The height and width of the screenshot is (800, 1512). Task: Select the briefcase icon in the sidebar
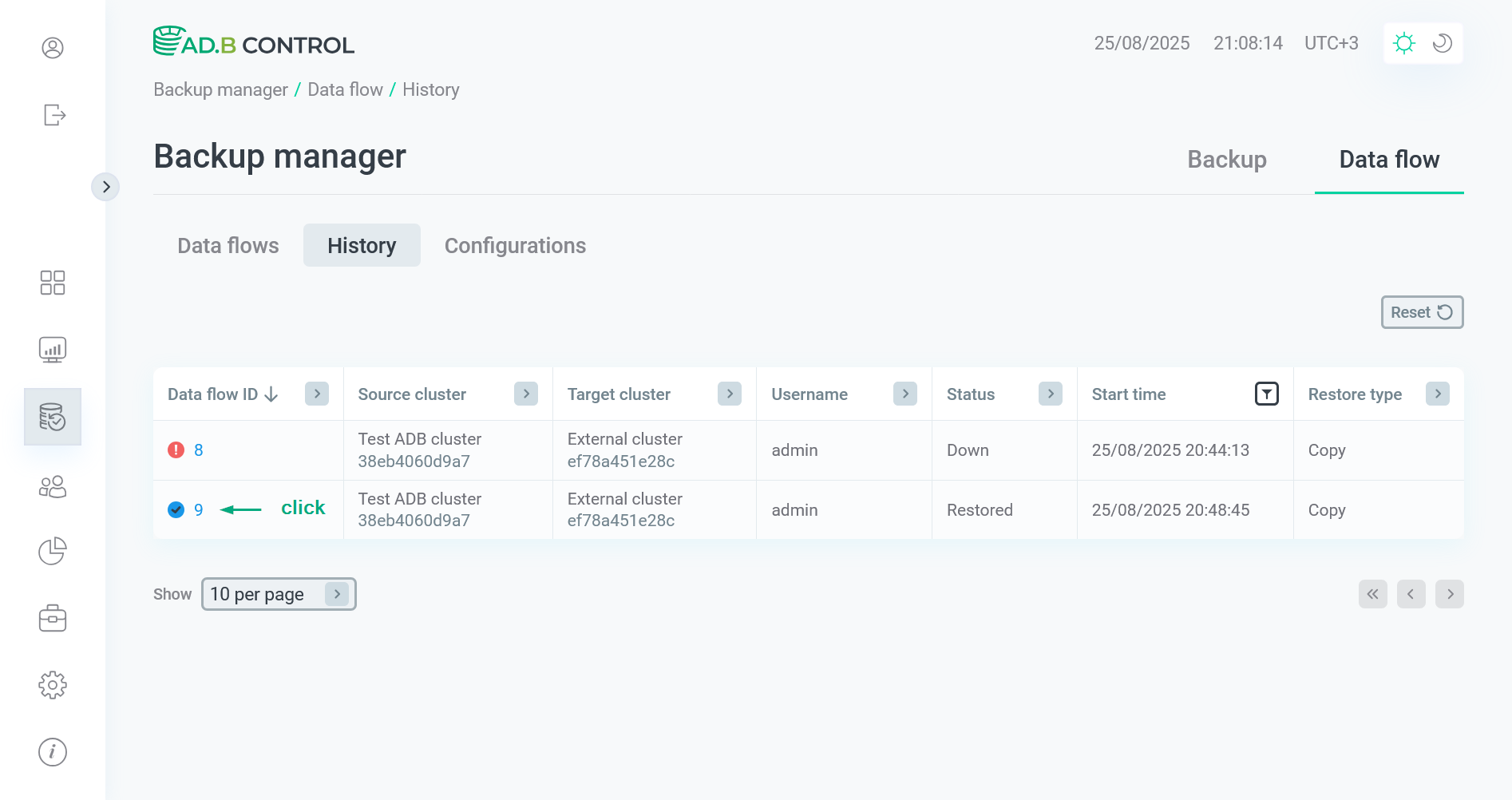click(x=53, y=617)
